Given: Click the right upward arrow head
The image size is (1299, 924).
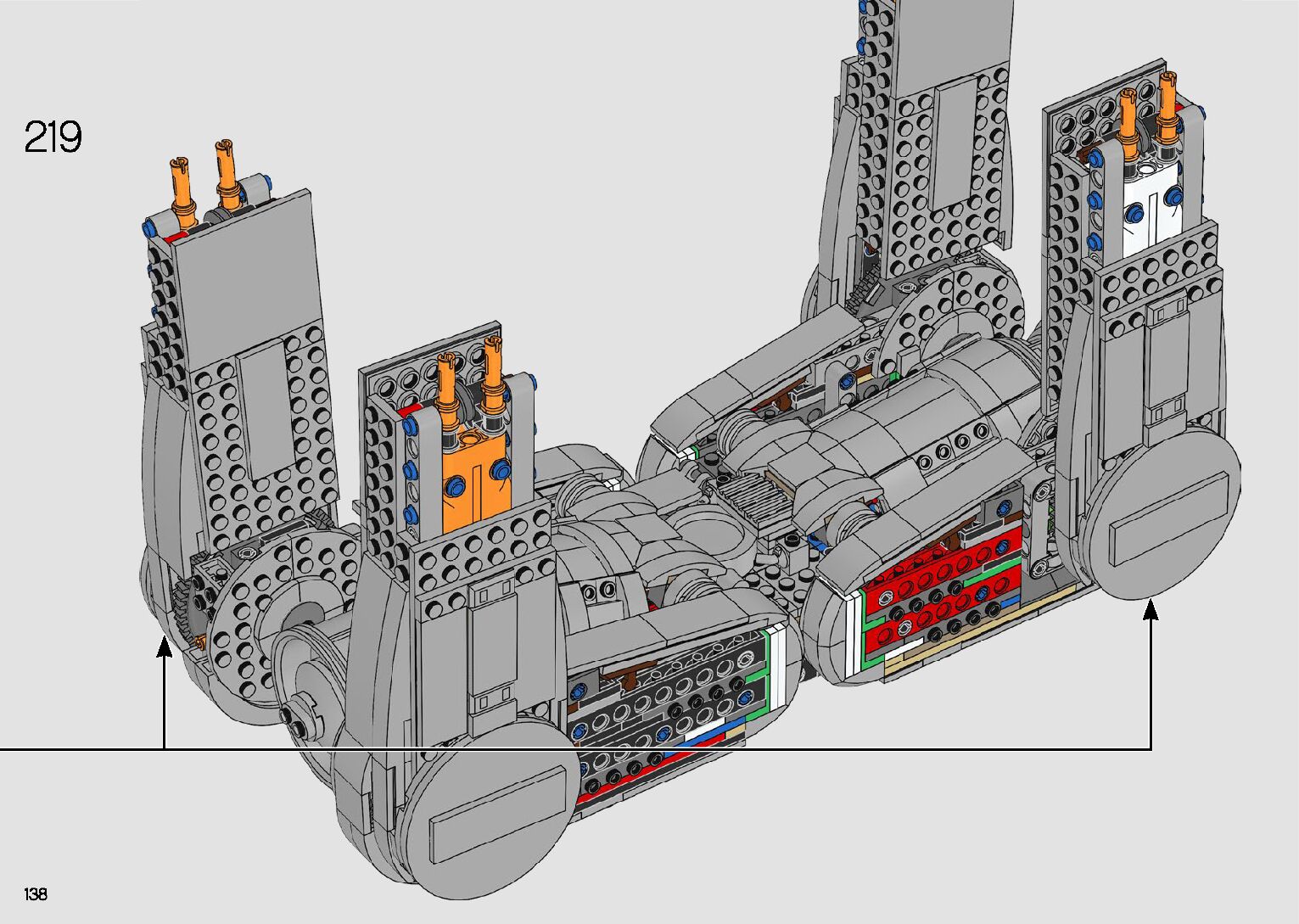Looking at the screenshot, I should pyautogui.click(x=1151, y=609).
